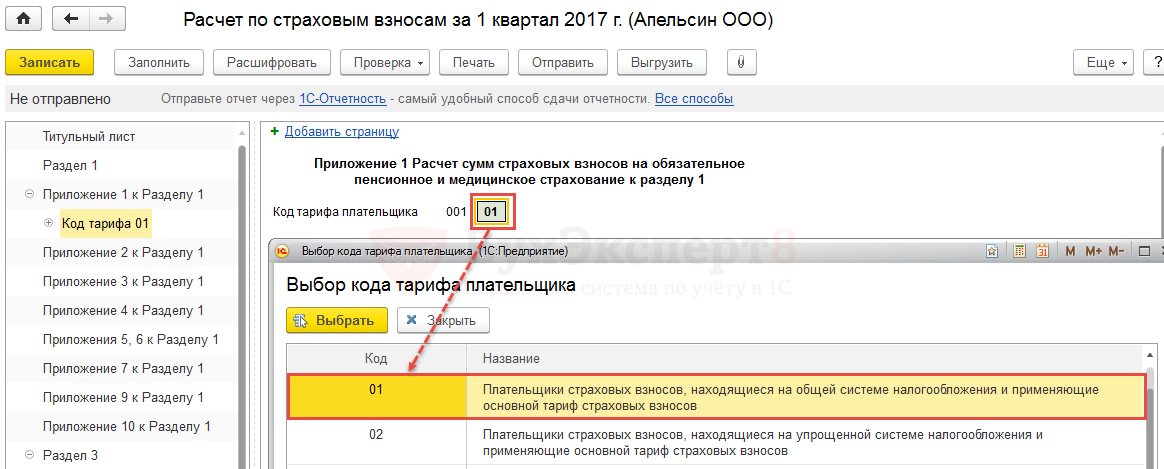Image resolution: width=1164 pixels, height=469 pixels.
Task: Collapse the Раздел 3 tree node
Action: 29,456
